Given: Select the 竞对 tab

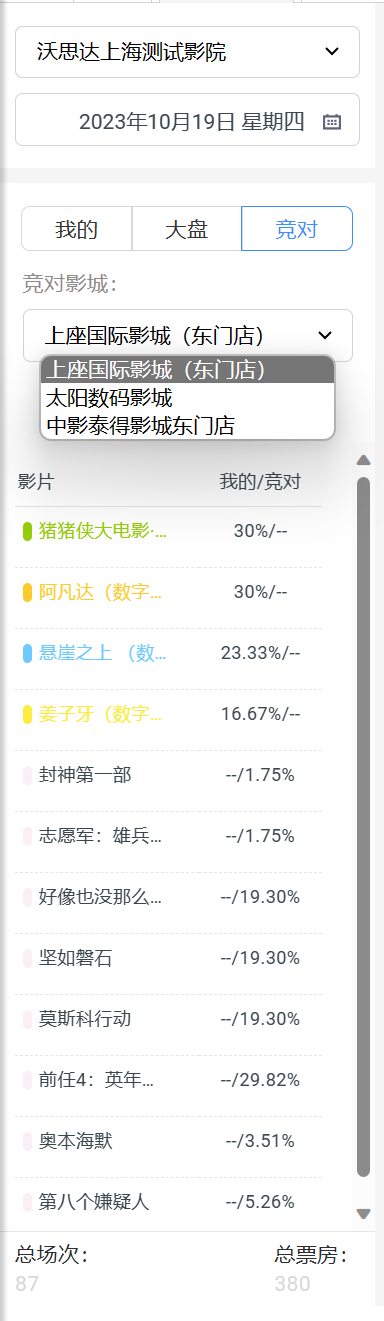Looking at the screenshot, I should coord(297,229).
